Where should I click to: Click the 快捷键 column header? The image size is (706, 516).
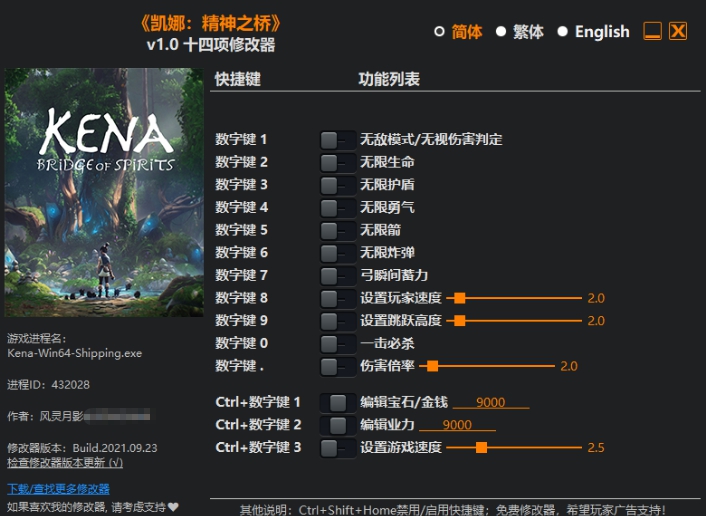click(238, 79)
